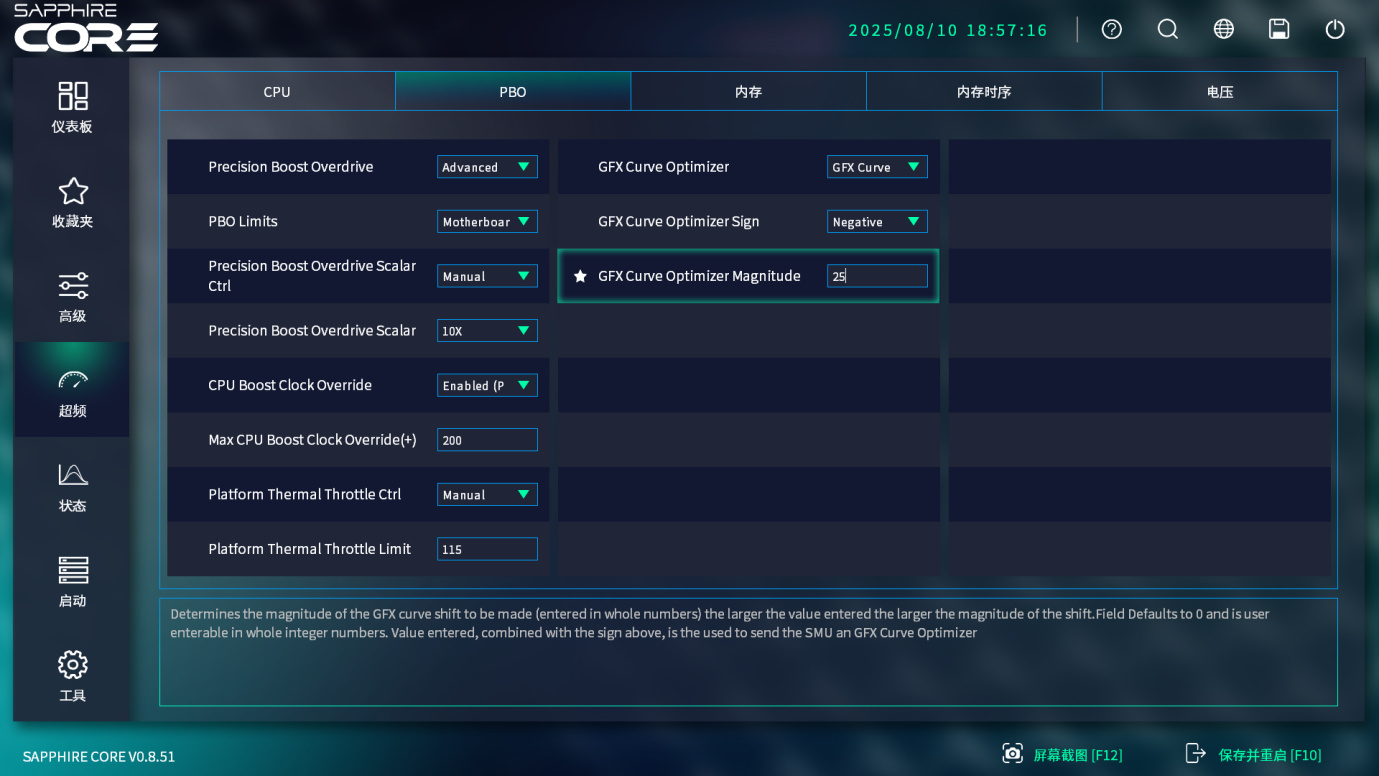The image size is (1379, 776).
Task: Switch to the 电压 voltage tab
Action: (x=1220, y=91)
